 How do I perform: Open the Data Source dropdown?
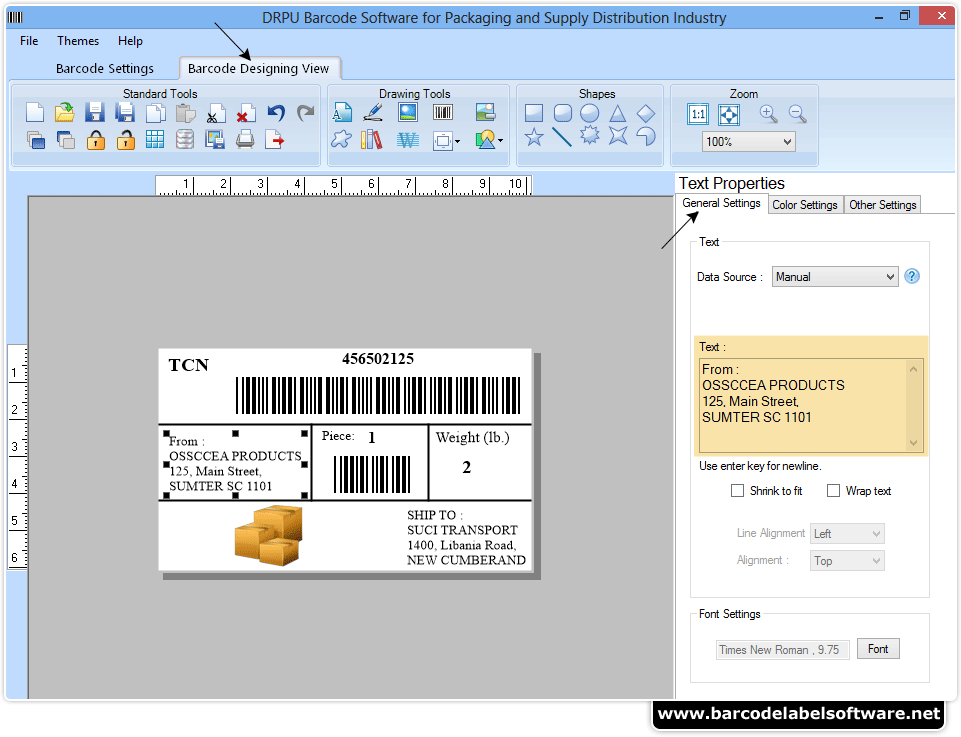coord(835,277)
